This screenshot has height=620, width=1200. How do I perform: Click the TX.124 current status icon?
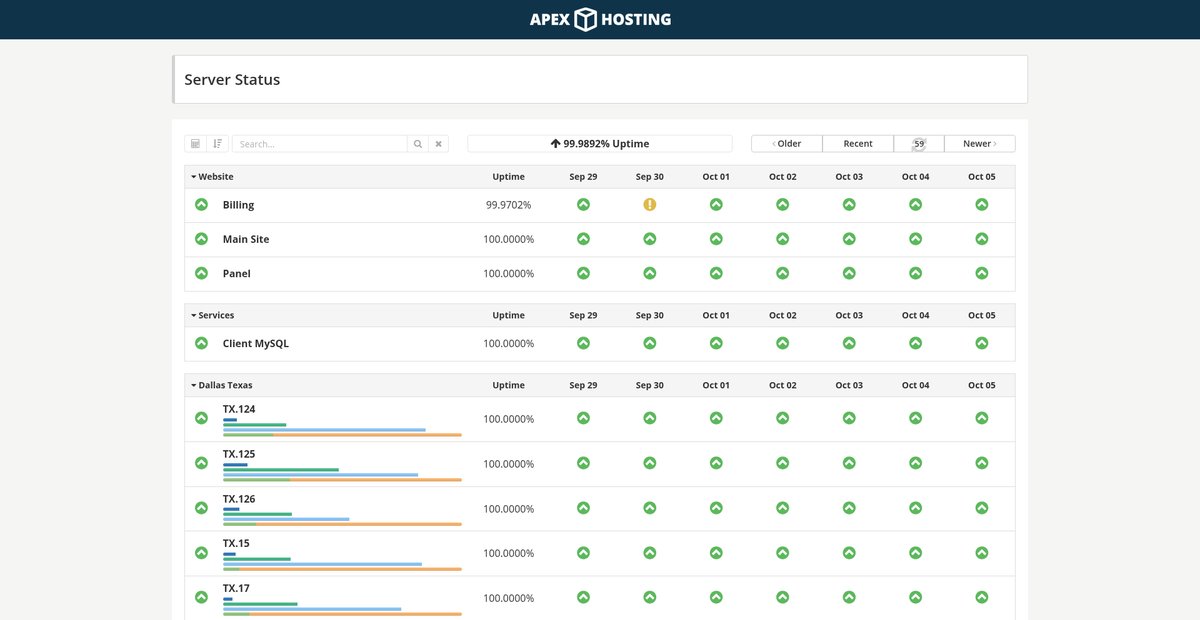tap(201, 418)
